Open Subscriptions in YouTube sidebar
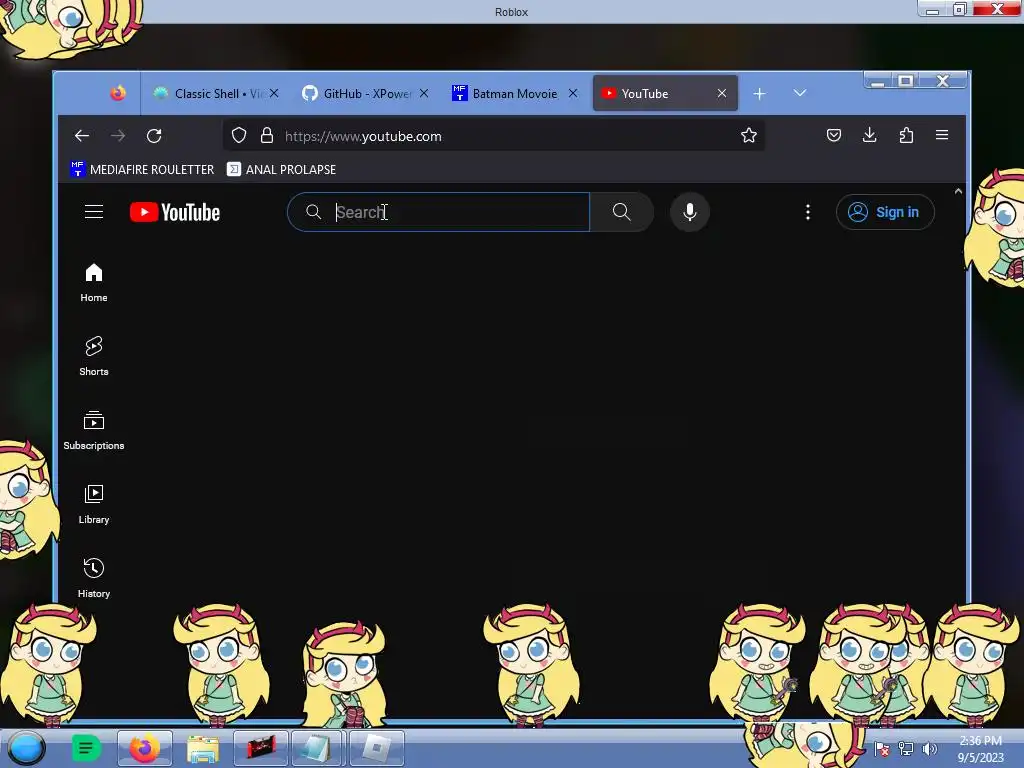 click(x=94, y=430)
